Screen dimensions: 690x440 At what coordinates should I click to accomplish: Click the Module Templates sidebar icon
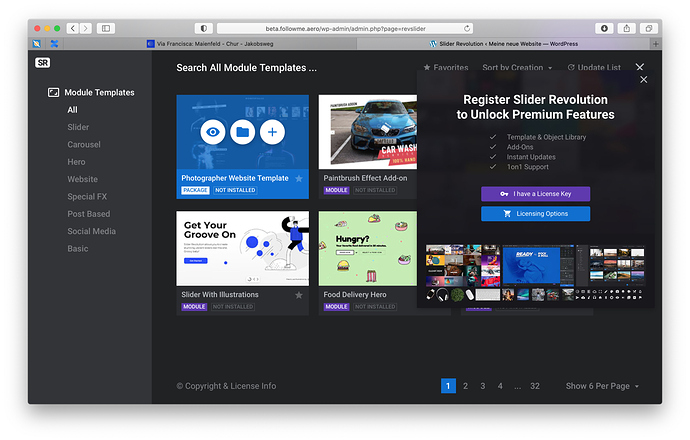click(53, 92)
